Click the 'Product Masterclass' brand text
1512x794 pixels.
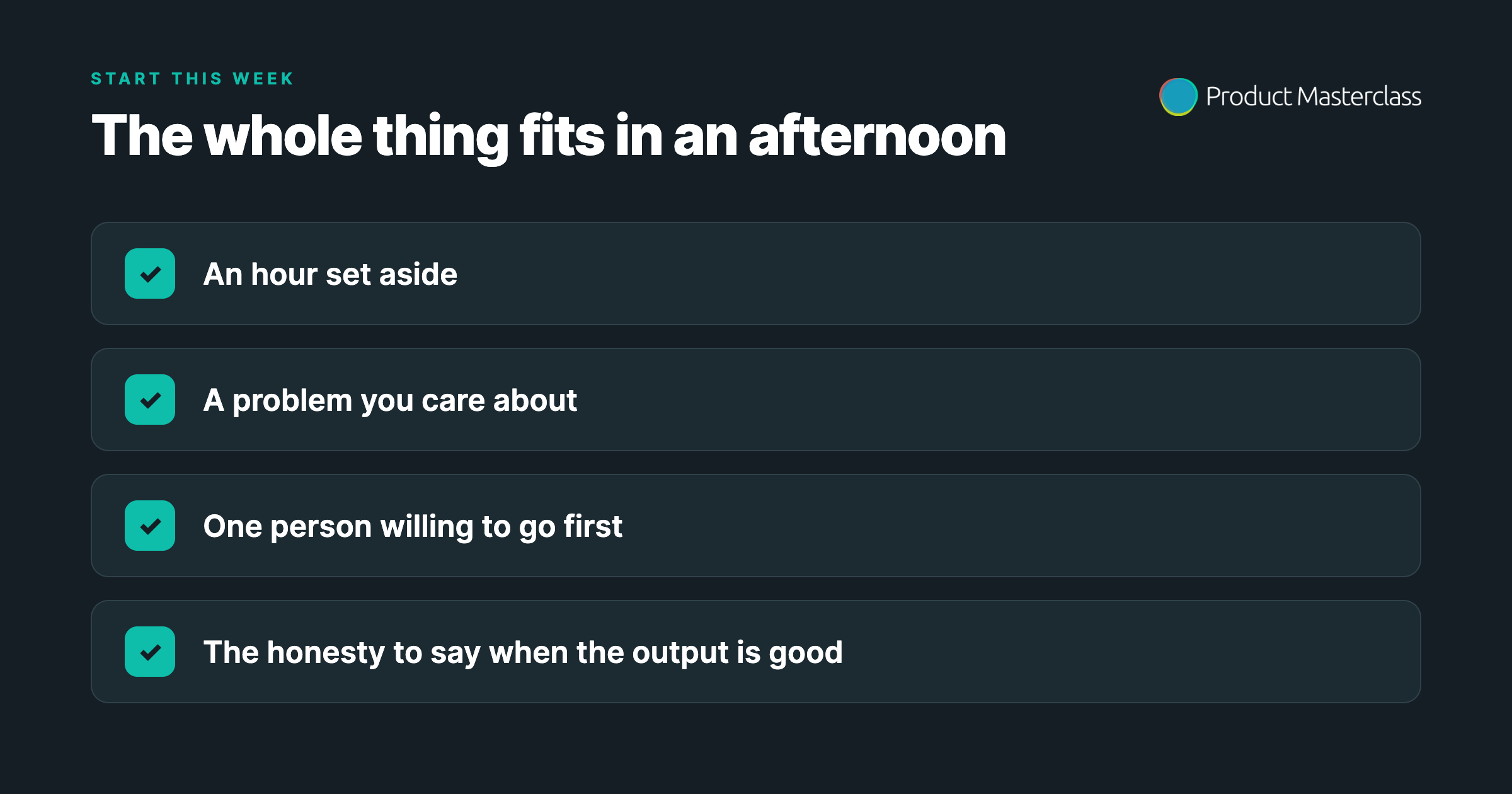pyautogui.click(x=1314, y=96)
